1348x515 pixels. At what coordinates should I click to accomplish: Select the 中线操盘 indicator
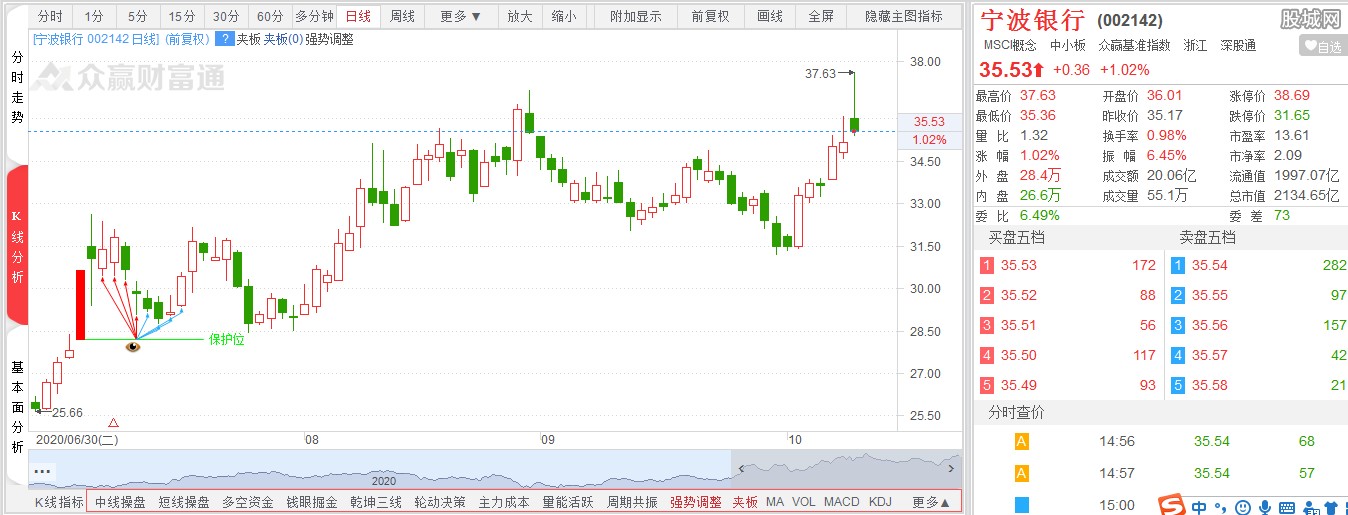[x=120, y=502]
